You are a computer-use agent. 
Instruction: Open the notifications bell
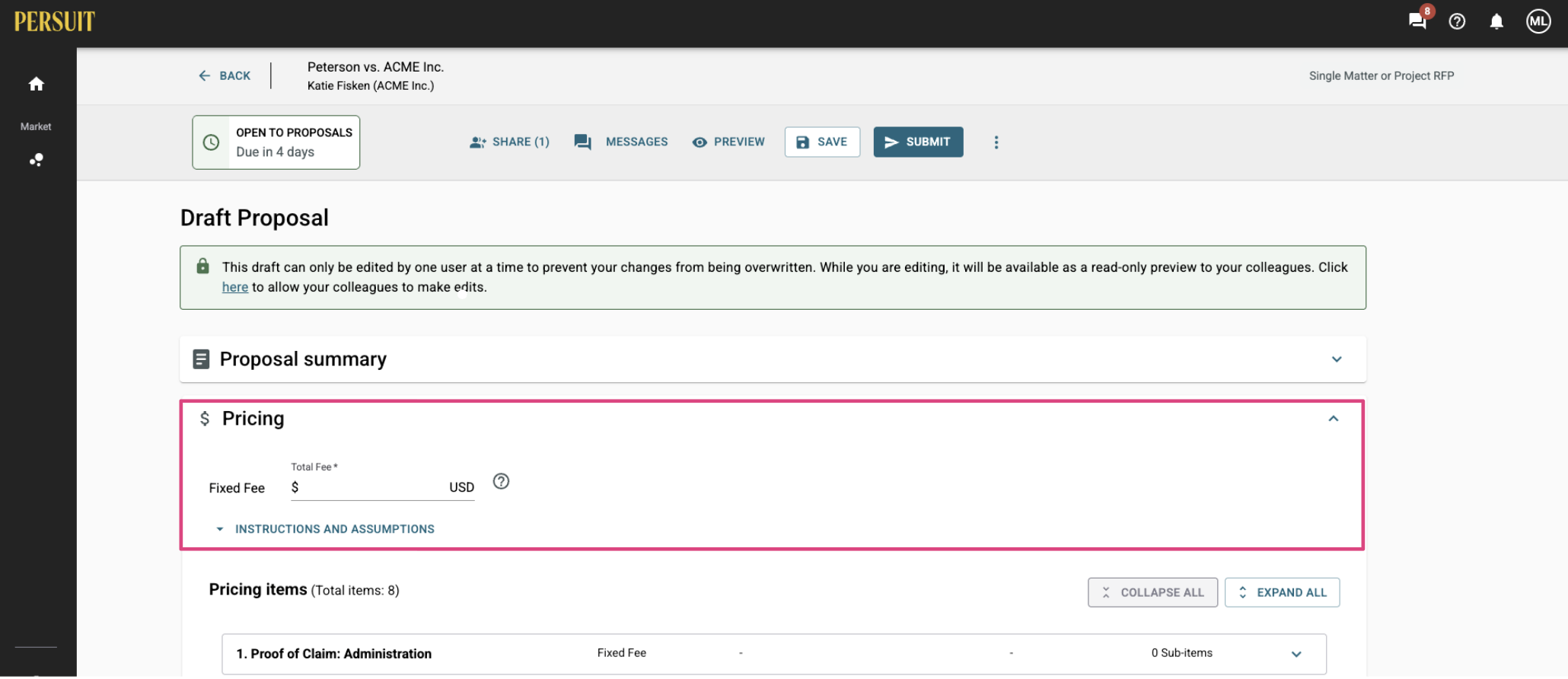(x=1496, y=21)
